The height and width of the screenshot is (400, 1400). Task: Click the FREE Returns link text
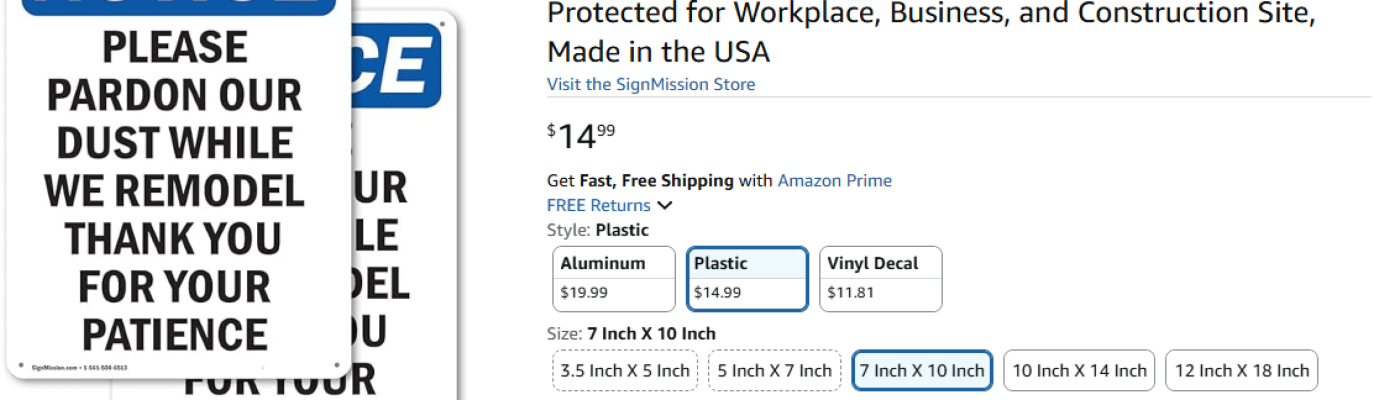[598, 206]
